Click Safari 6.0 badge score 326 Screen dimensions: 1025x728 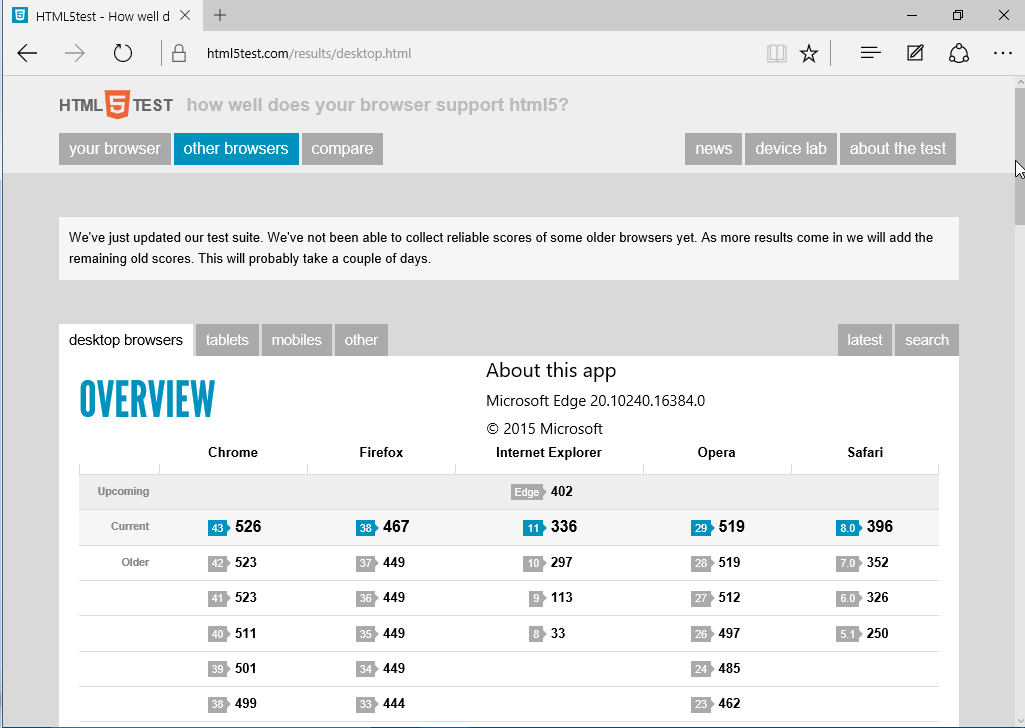(x=849, y=598)
